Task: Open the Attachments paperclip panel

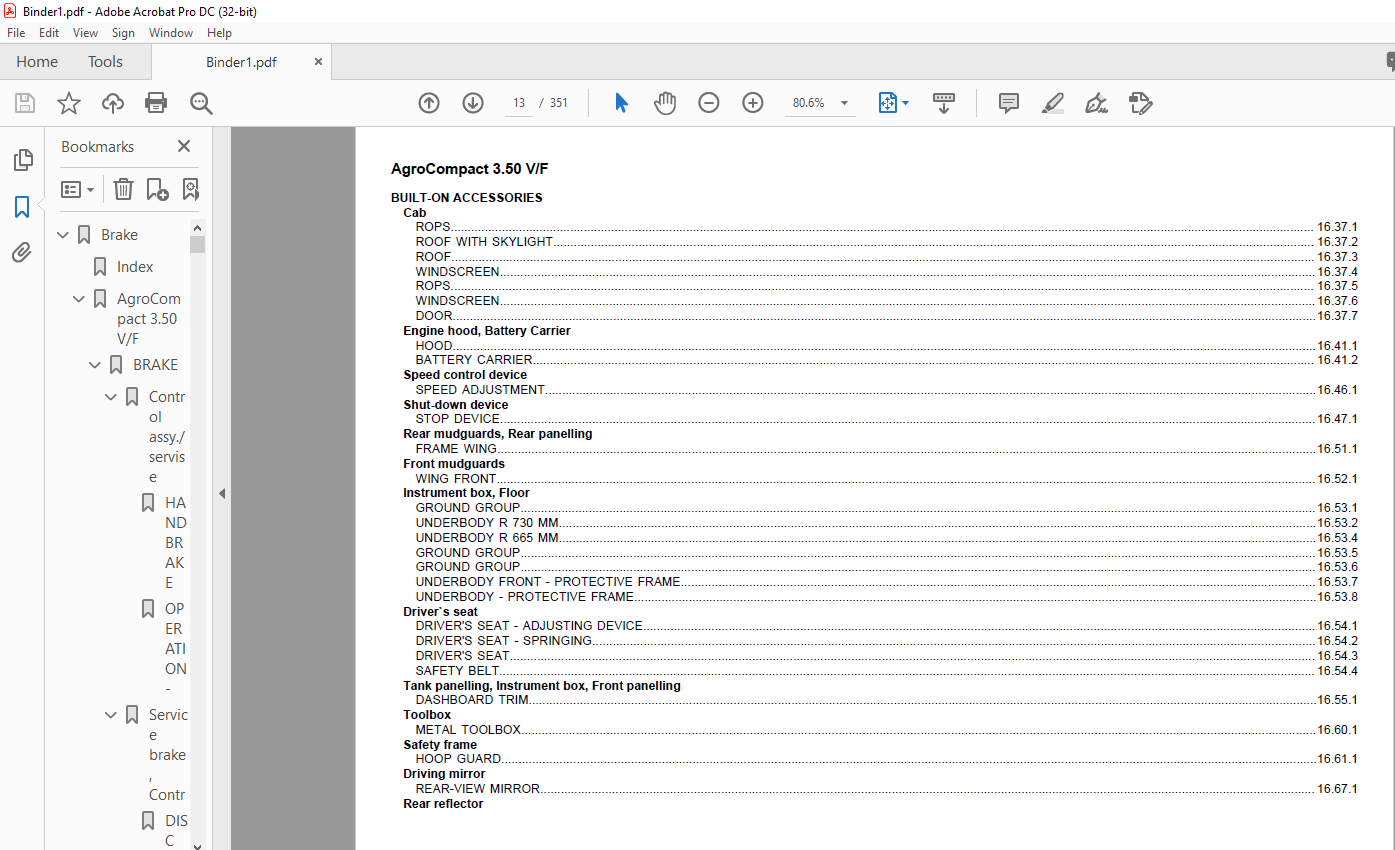Action: (22, 253)
